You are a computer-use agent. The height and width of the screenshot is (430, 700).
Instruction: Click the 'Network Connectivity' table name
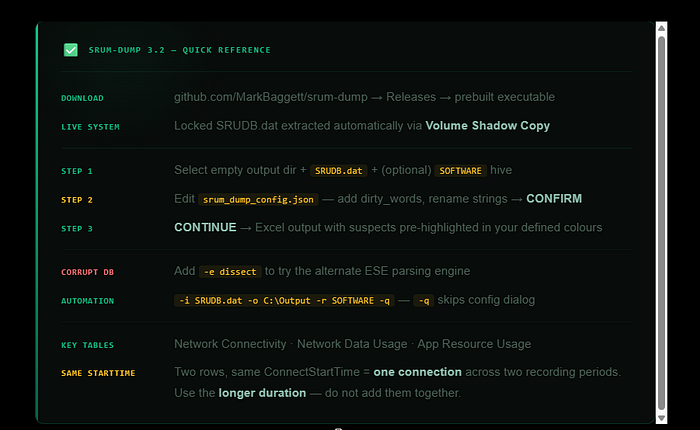click(x=230, y=344)
